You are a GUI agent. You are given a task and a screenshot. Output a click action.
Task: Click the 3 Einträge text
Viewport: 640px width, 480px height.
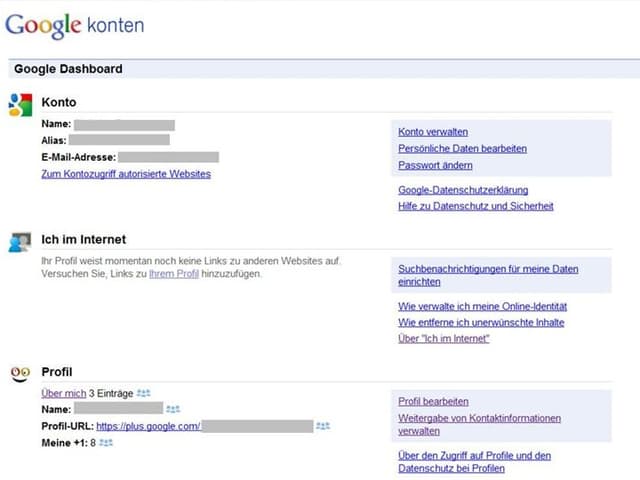tap(111, 393)
